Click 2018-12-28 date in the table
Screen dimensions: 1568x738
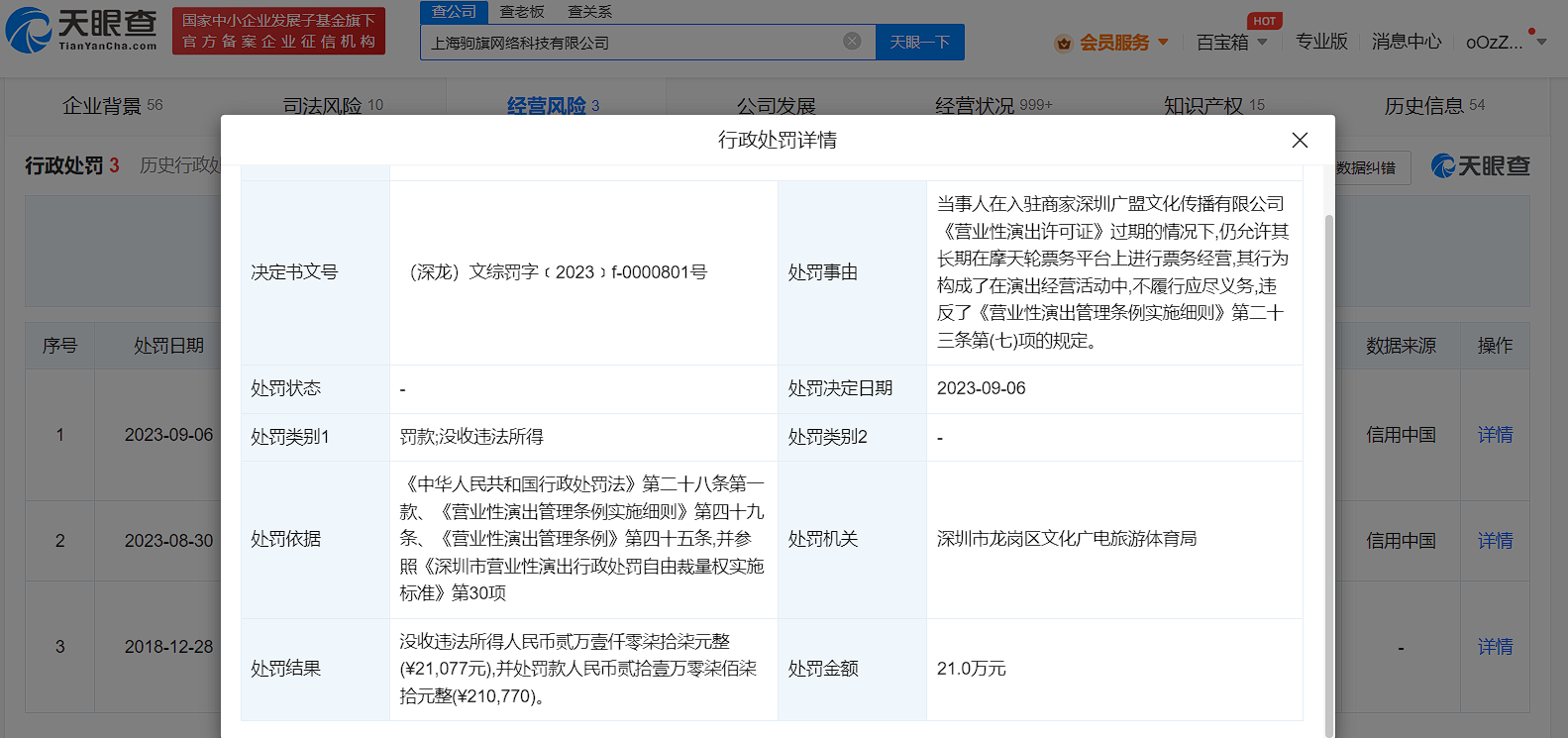[168, 647]
